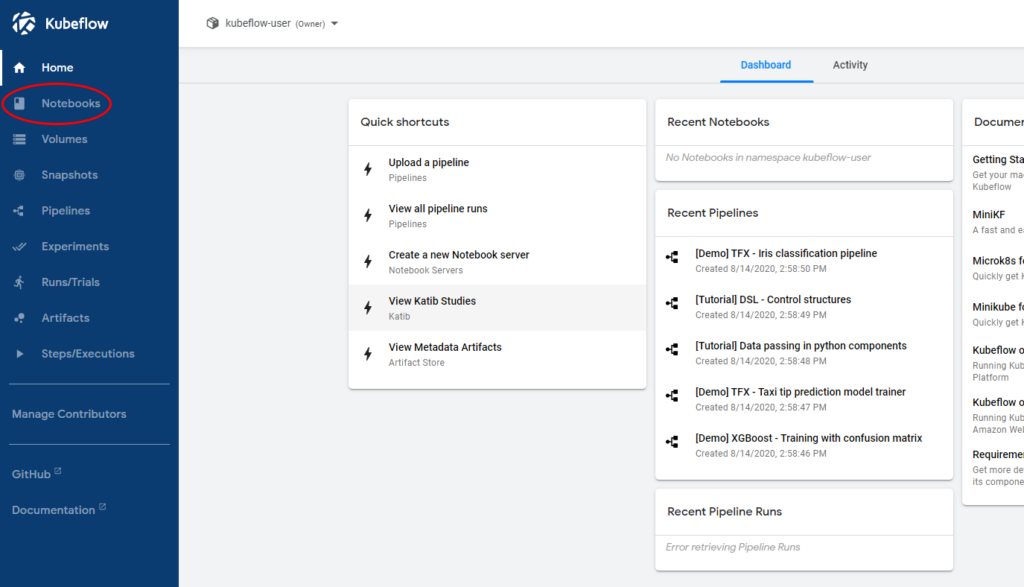This screenshot has width=1024, height=587.
Task: Click pipeline icon beside DSL Control structures
Action: (x=672, y=304)
